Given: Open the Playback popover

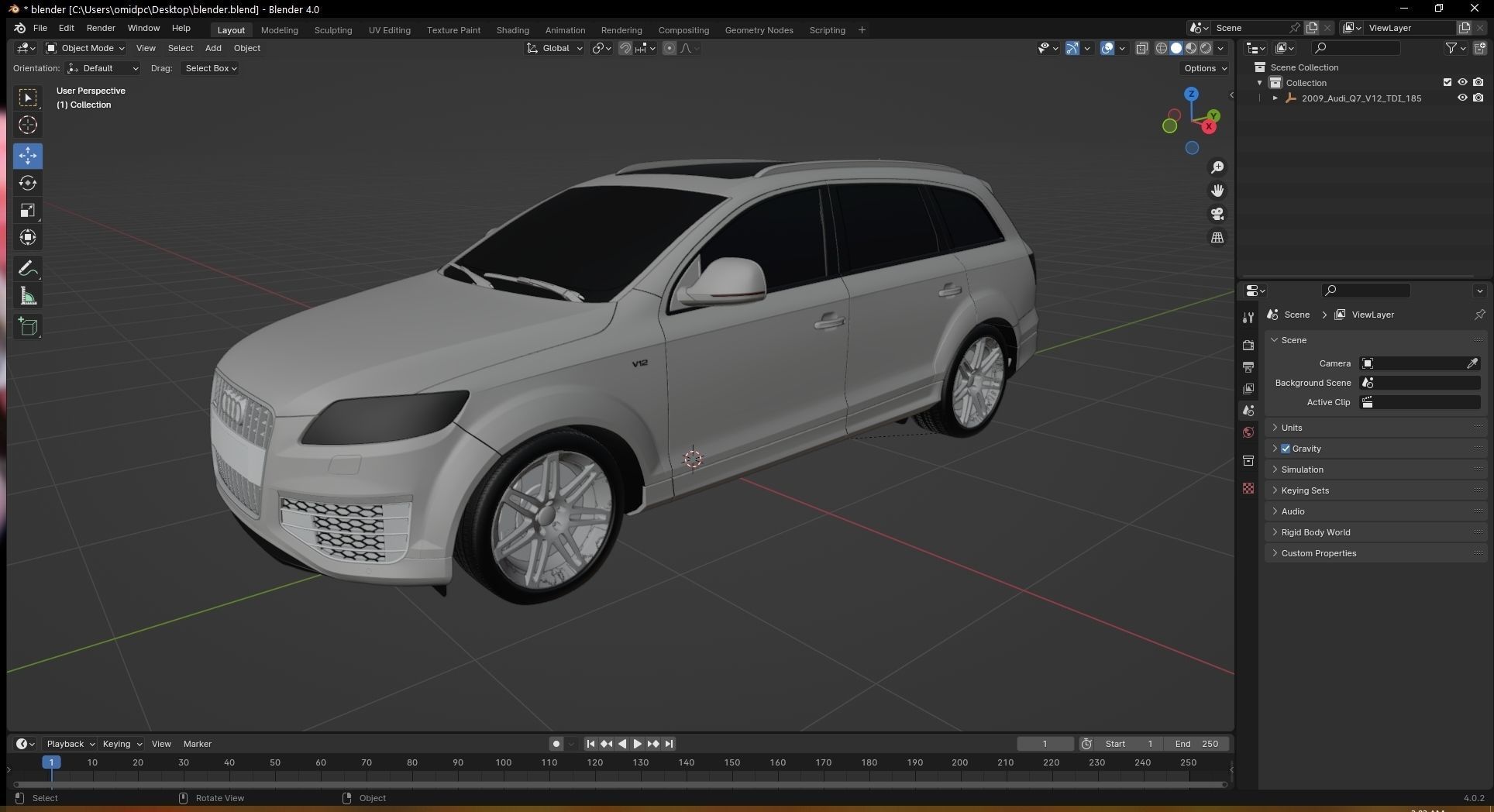Looking at the screenshot, I should click(x=70, y=744).
